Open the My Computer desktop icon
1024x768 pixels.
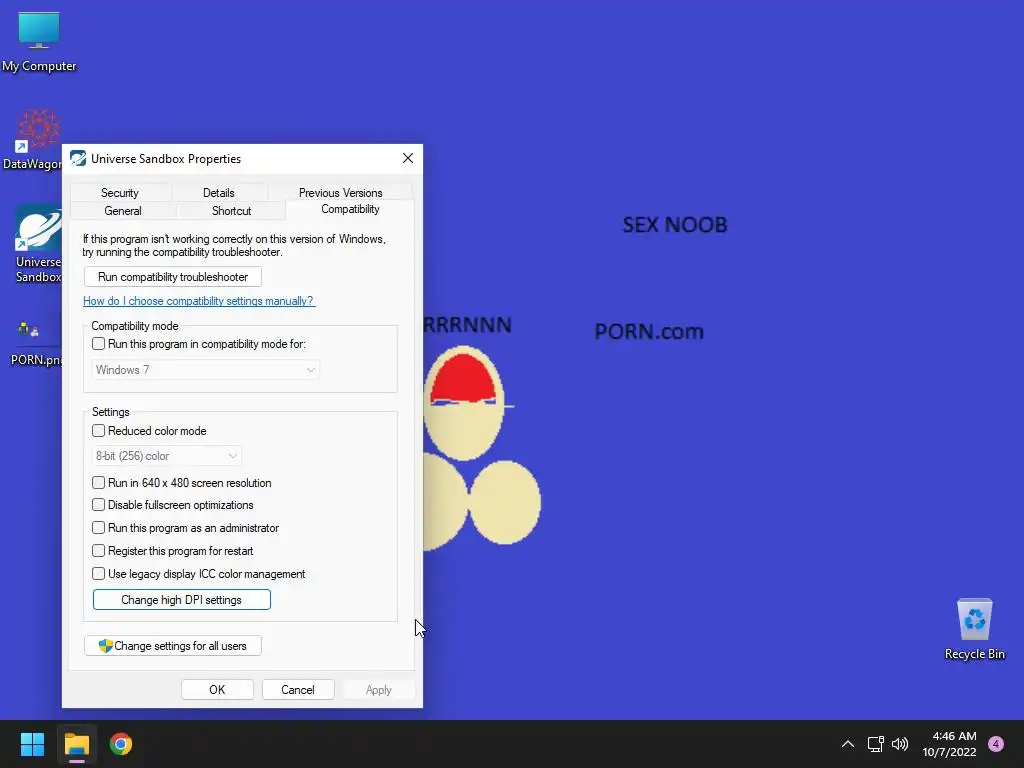[x=39, y=41]
